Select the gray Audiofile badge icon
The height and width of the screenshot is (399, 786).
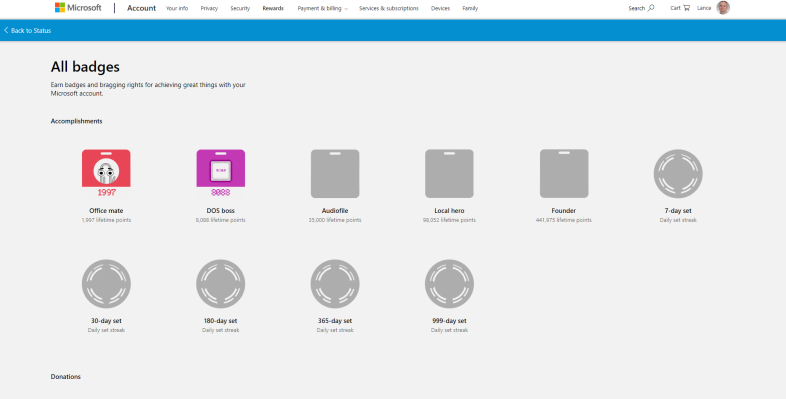coord(335,173)
